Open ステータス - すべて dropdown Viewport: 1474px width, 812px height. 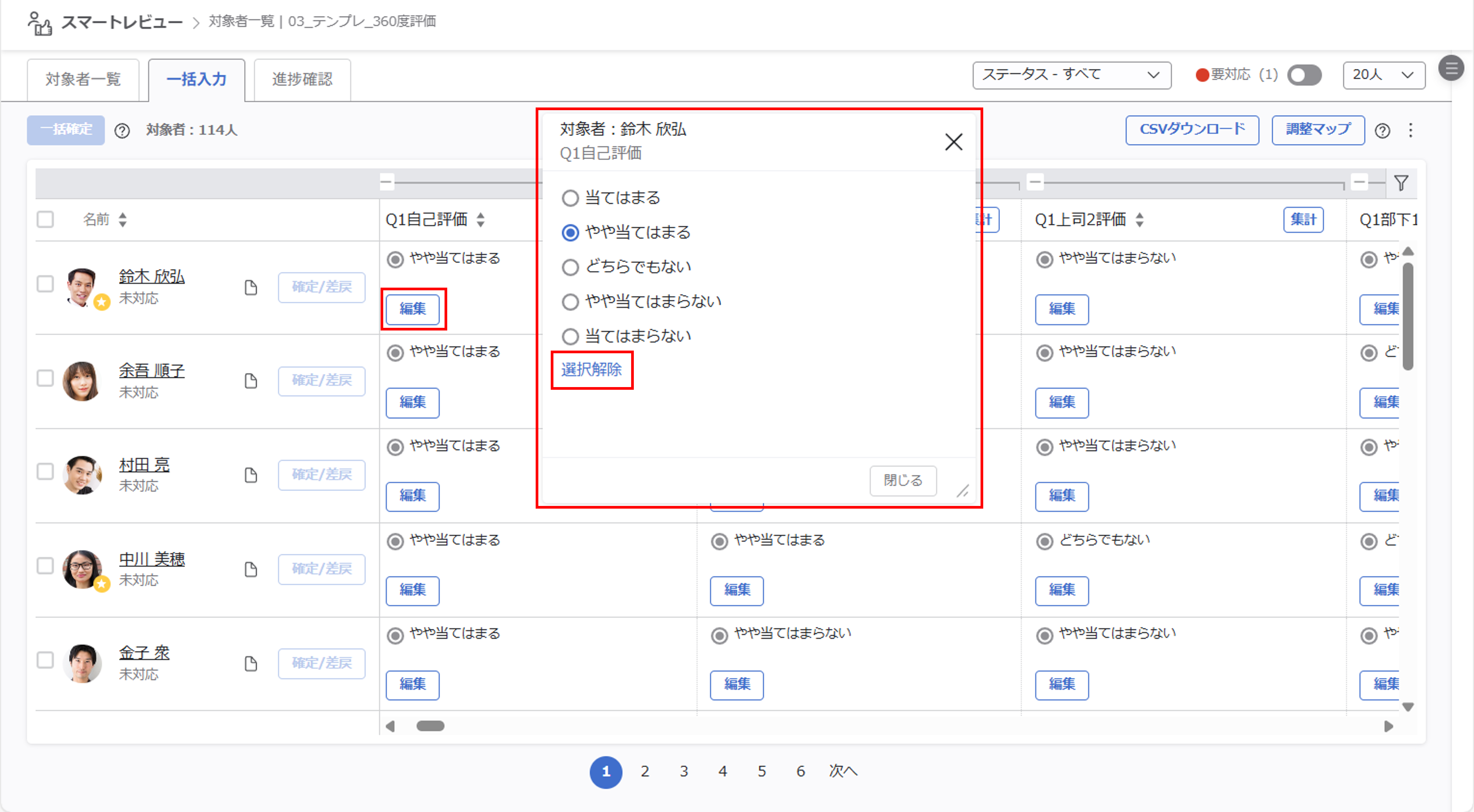1071,75
